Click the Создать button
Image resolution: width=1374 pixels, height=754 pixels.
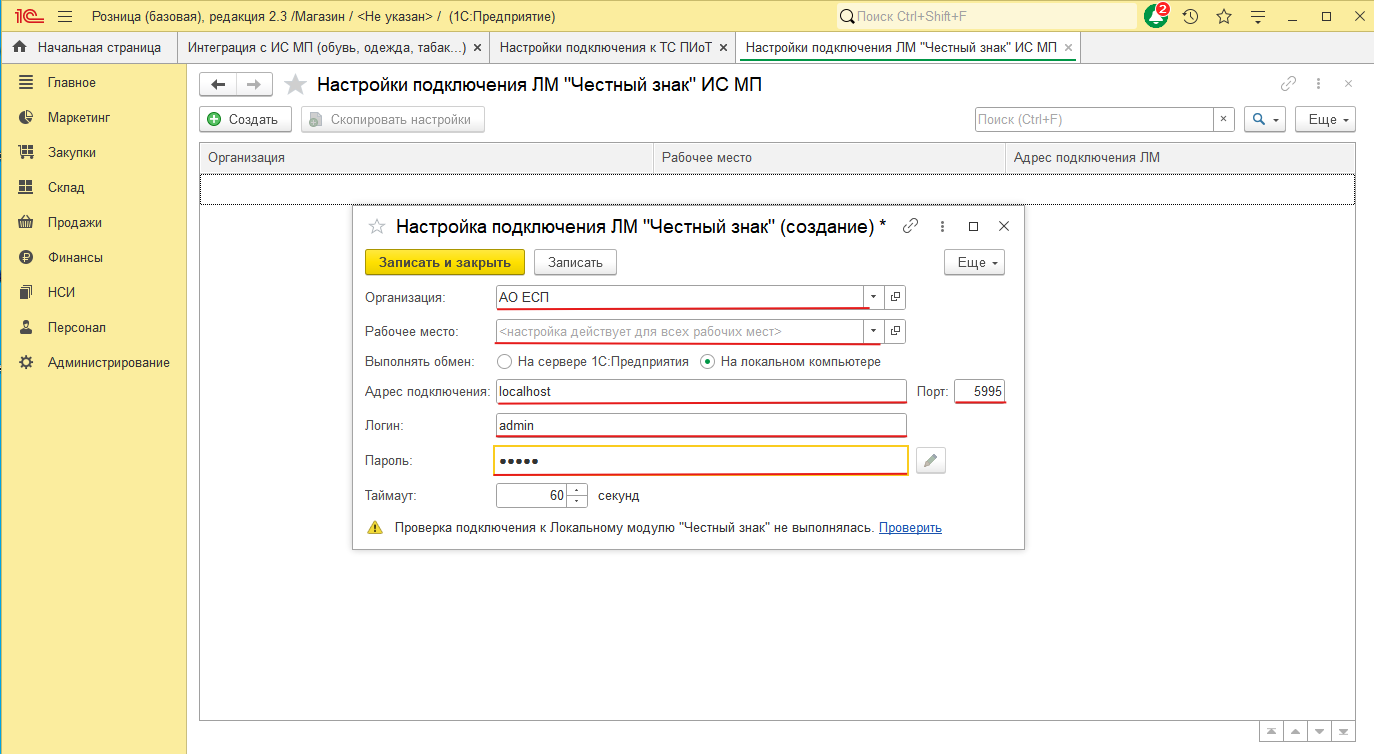click(245, 119)
